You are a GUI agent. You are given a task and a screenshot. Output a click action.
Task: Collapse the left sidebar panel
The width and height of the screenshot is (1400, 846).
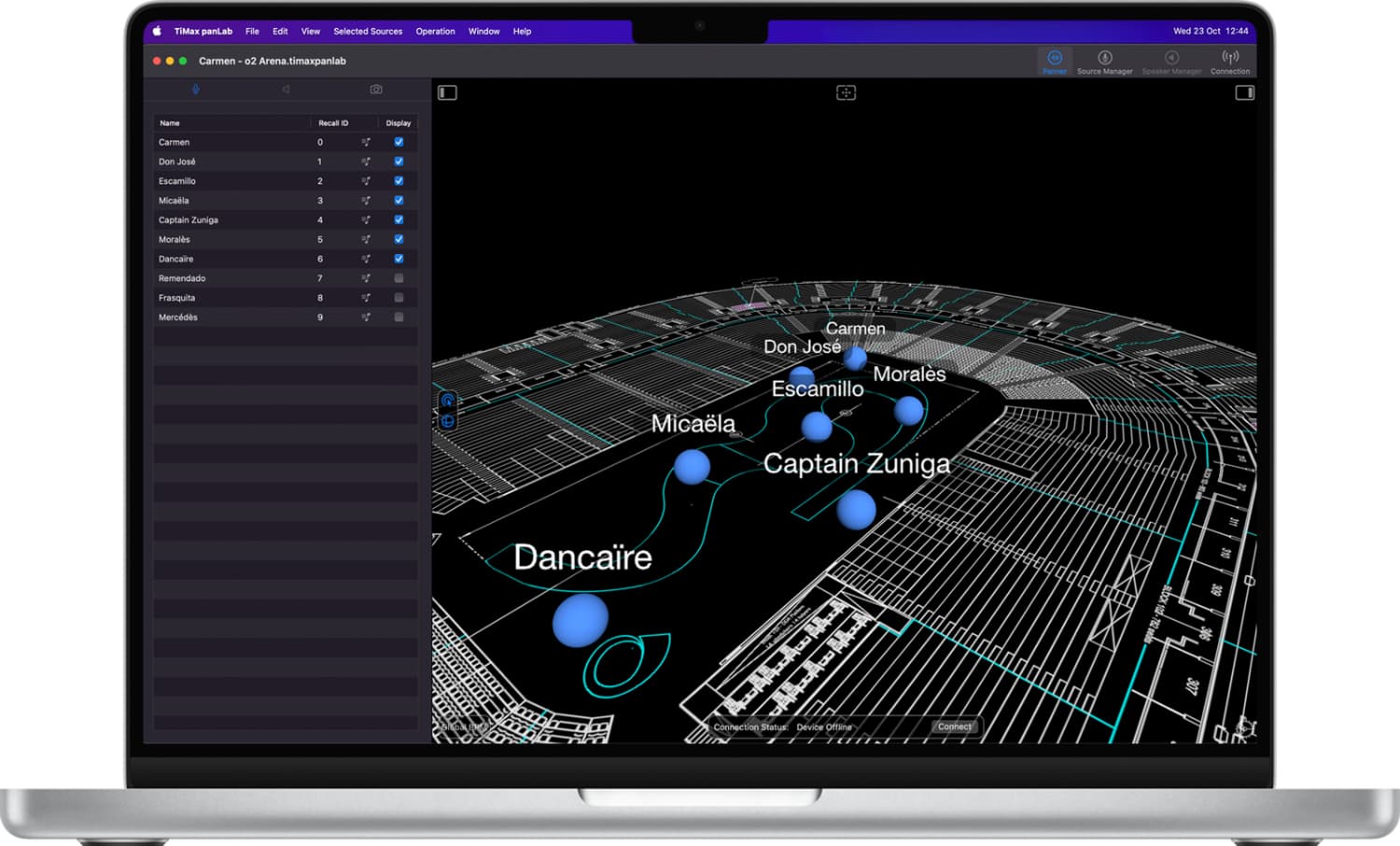[x=445, y=92]
